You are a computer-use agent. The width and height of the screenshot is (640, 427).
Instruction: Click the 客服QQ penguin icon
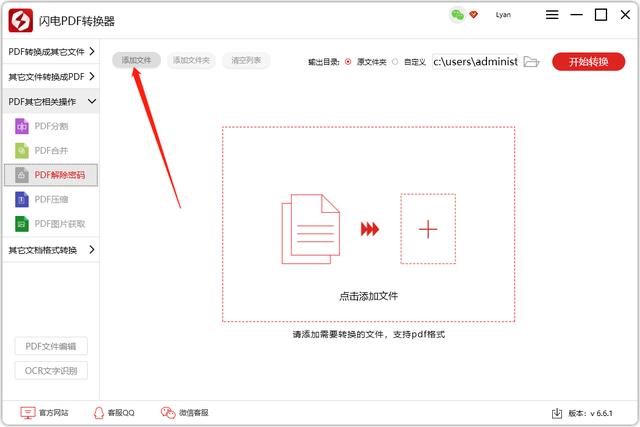coord(99,413)
